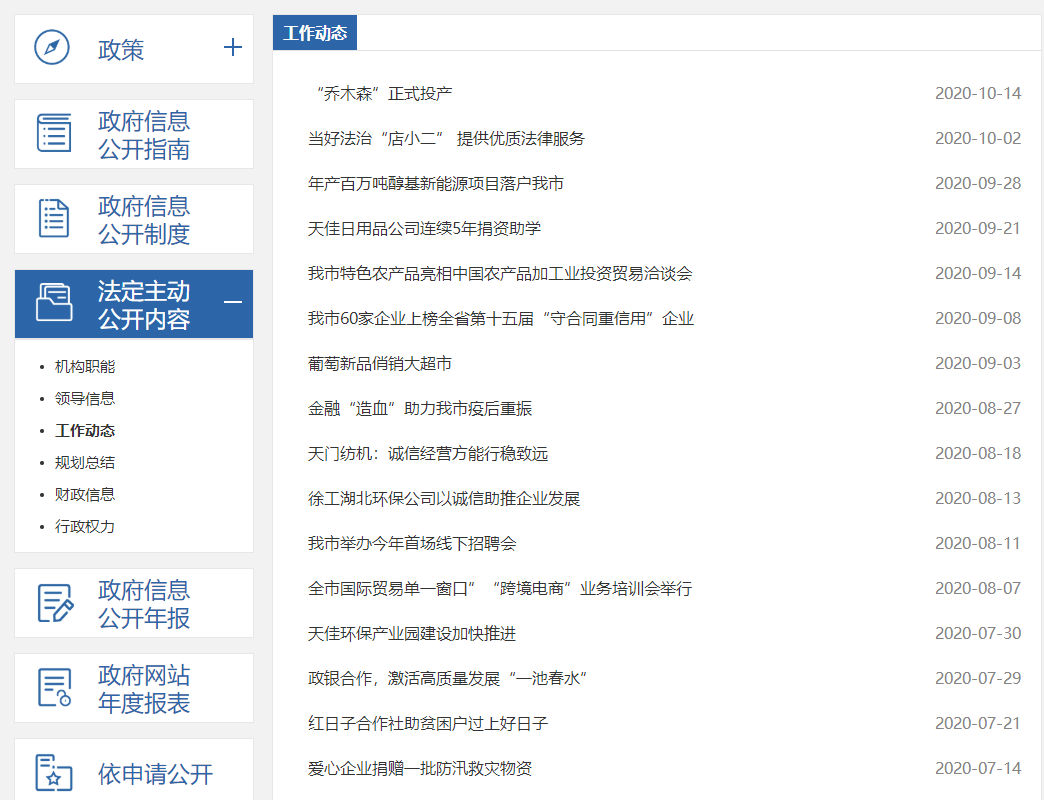This screenshot has width=1044, height=800.
Task: Click the 政府网站年度报表 report icon
Action: (x=54, y=688)
